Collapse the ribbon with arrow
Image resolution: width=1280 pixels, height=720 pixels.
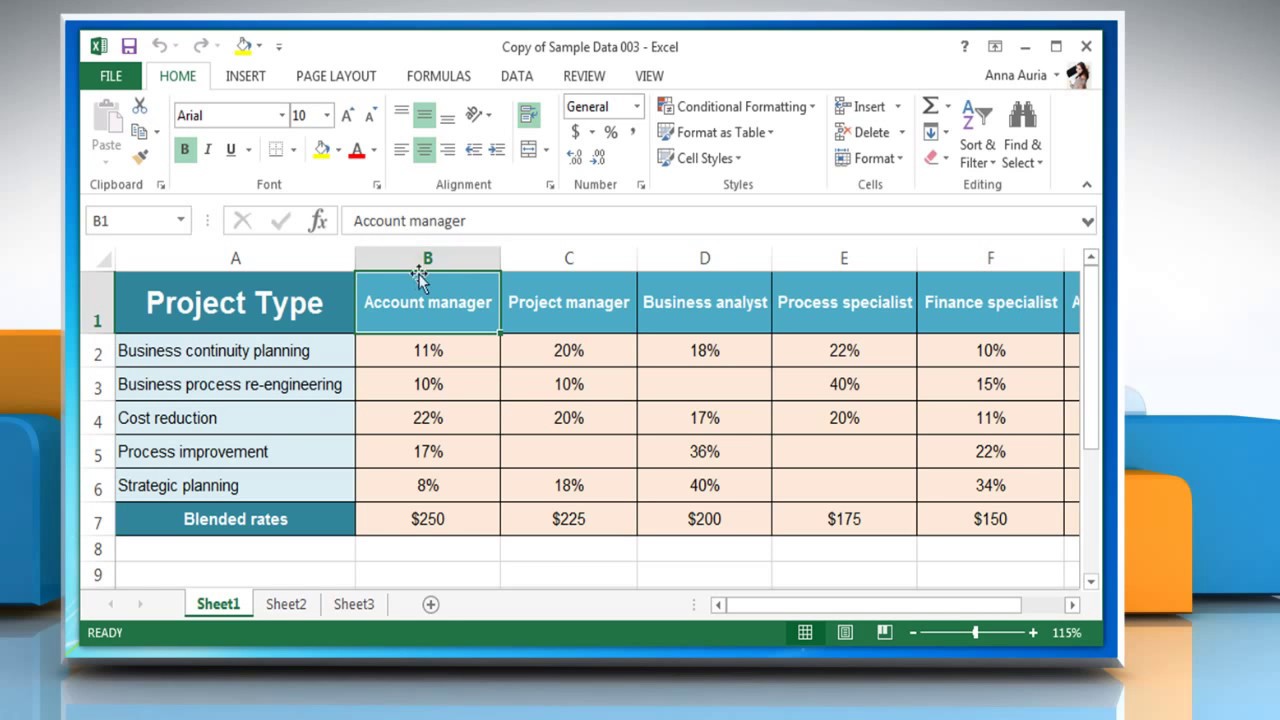click(1086, 184)
